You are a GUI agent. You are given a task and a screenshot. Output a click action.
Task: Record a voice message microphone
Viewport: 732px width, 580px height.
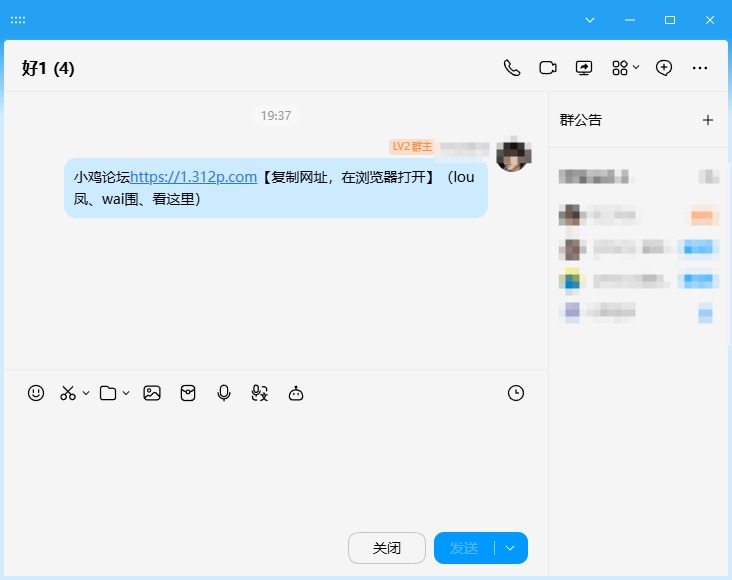point(224,393)
